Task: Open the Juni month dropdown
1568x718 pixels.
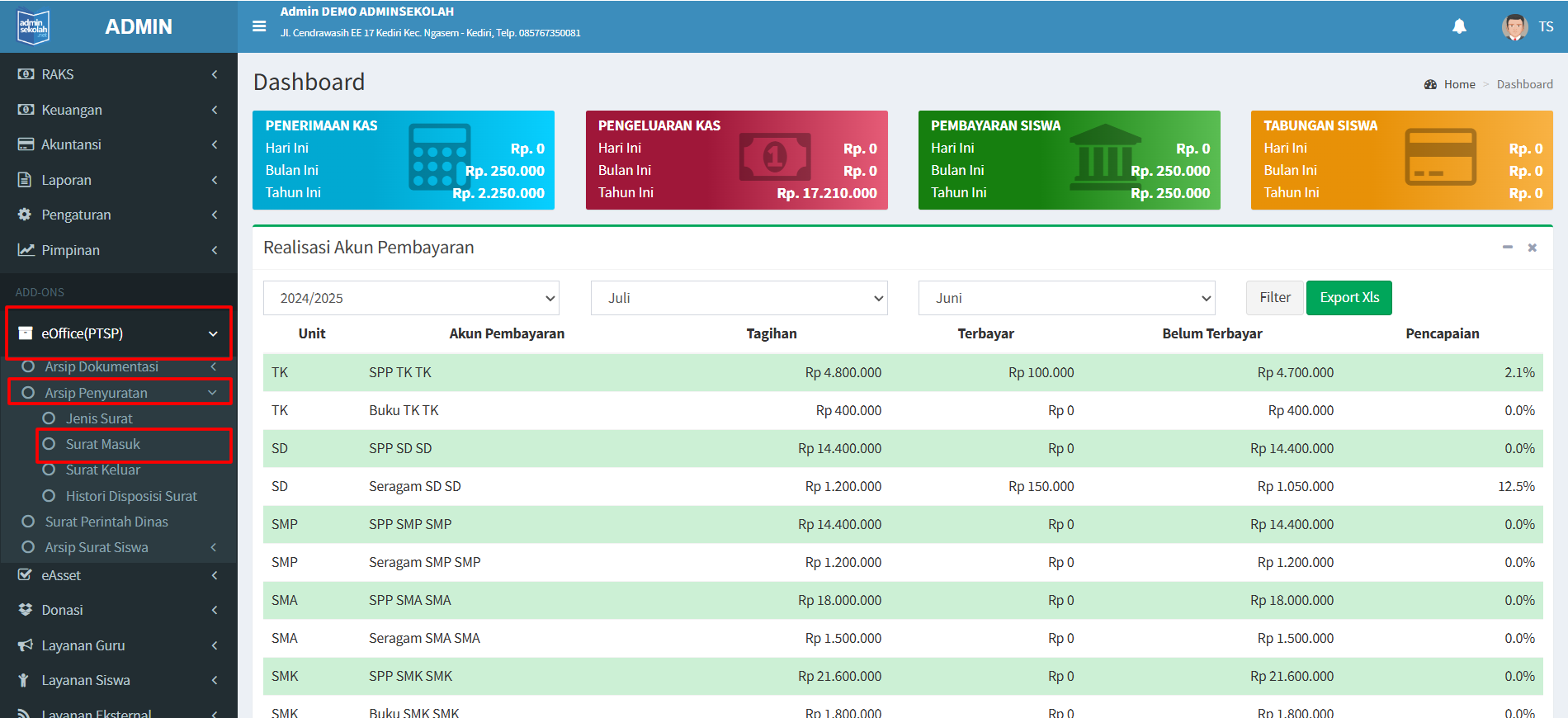Action: point(1066,298)
